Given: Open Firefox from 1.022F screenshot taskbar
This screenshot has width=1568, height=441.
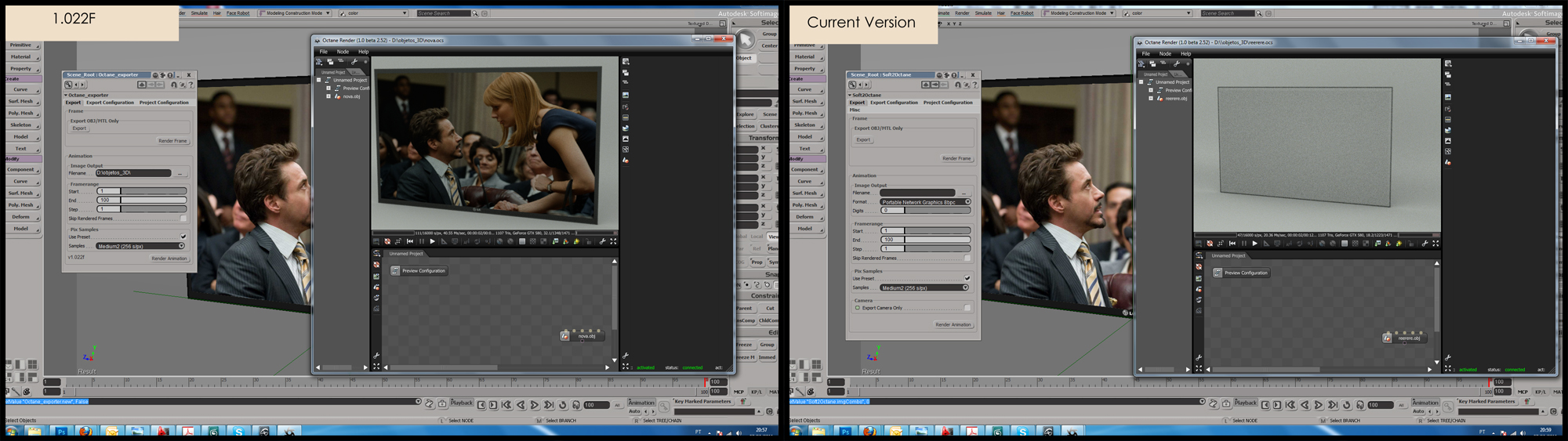Looking at the screenshot, I should [85, 432].
